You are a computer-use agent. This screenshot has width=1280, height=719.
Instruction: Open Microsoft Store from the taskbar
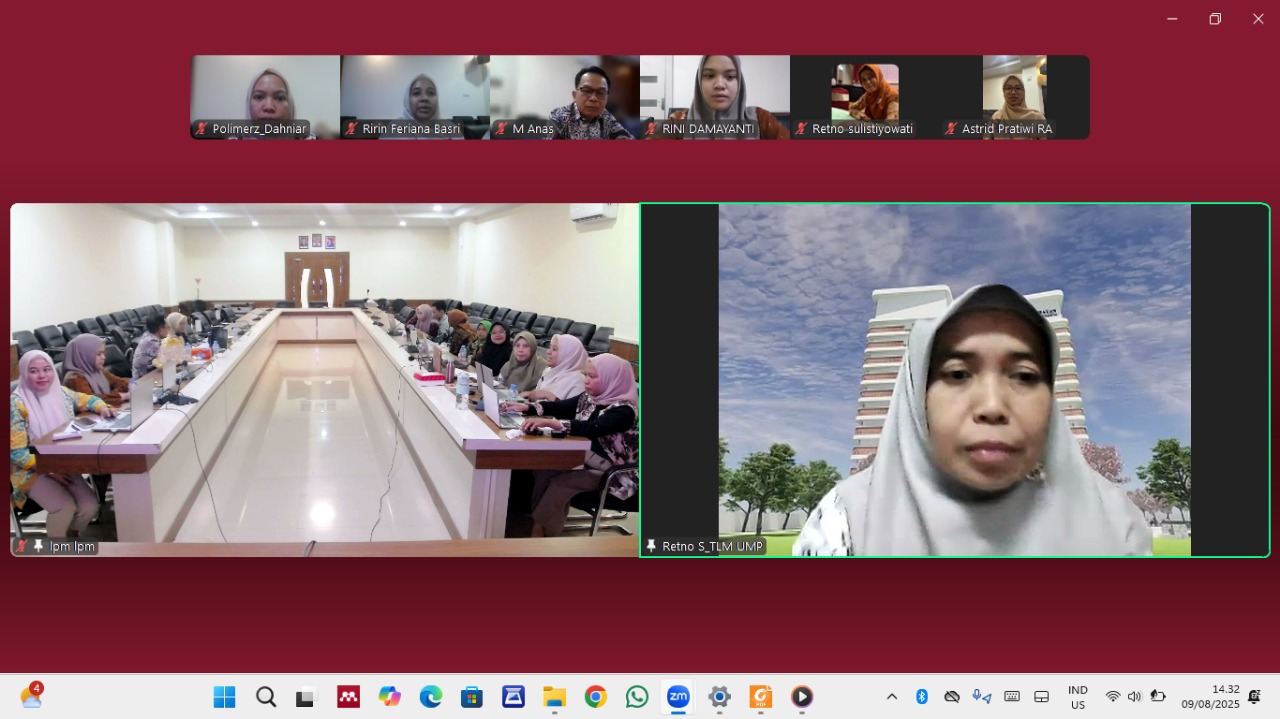(x=472, y=697)
